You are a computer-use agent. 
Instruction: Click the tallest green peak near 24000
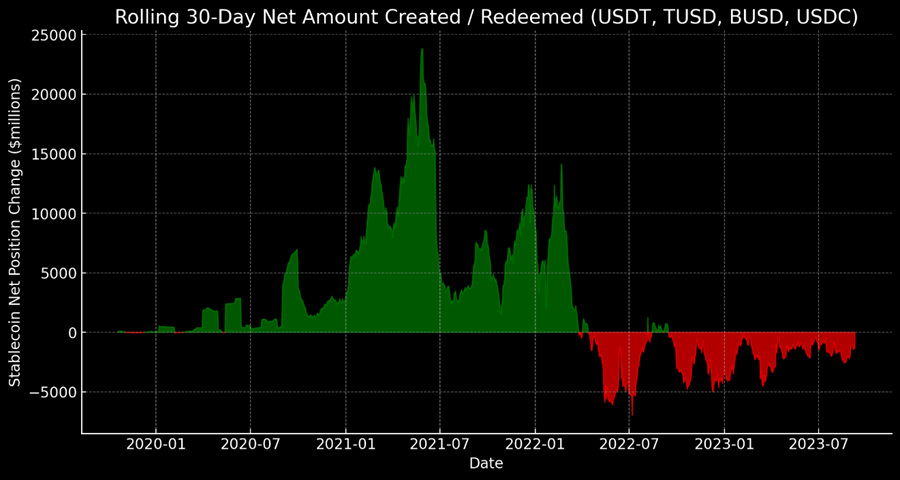422,49
